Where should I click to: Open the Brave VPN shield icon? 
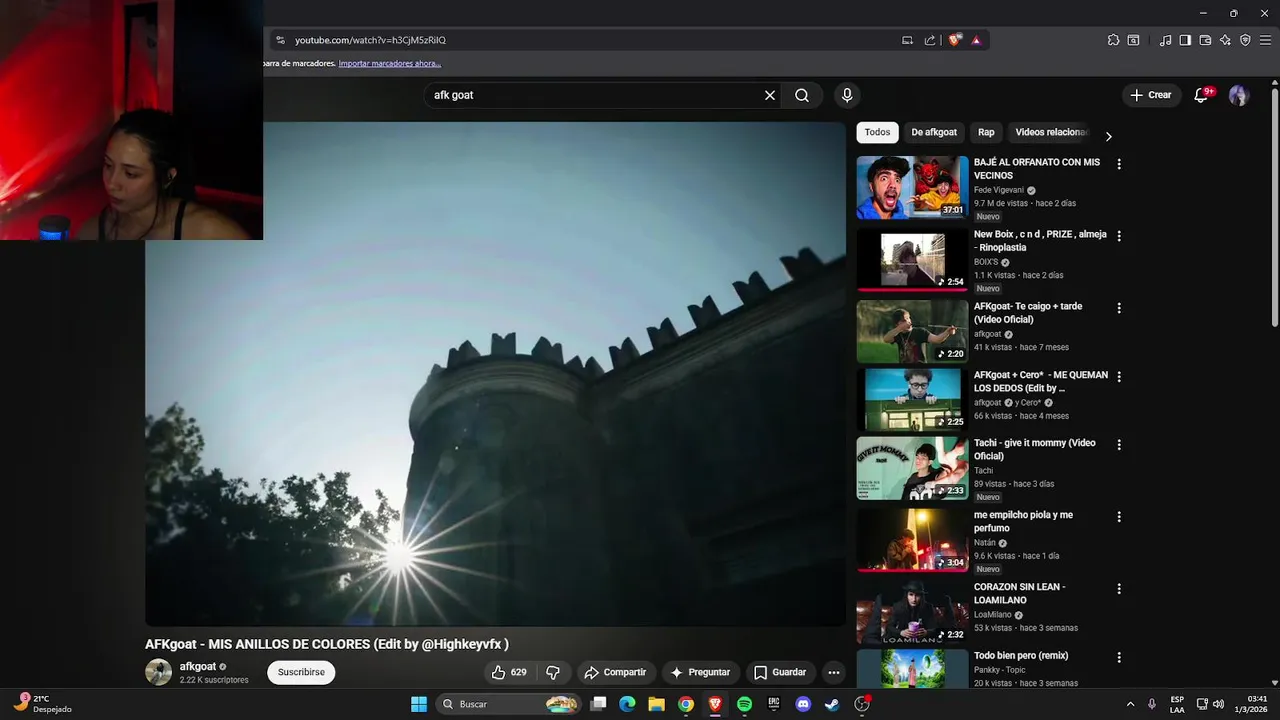(x=1245, y=40)
